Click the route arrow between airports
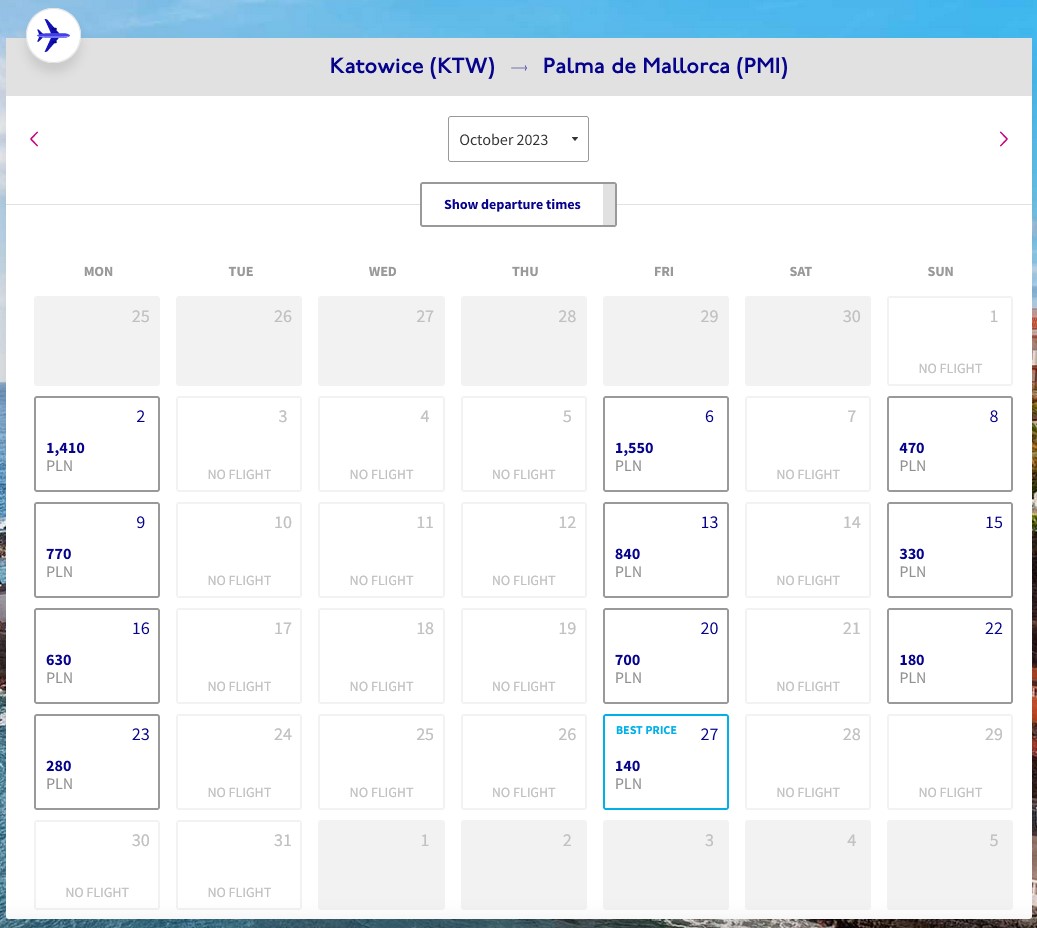The height and width of the screenshot is (928, 1037). click(519, 67)
